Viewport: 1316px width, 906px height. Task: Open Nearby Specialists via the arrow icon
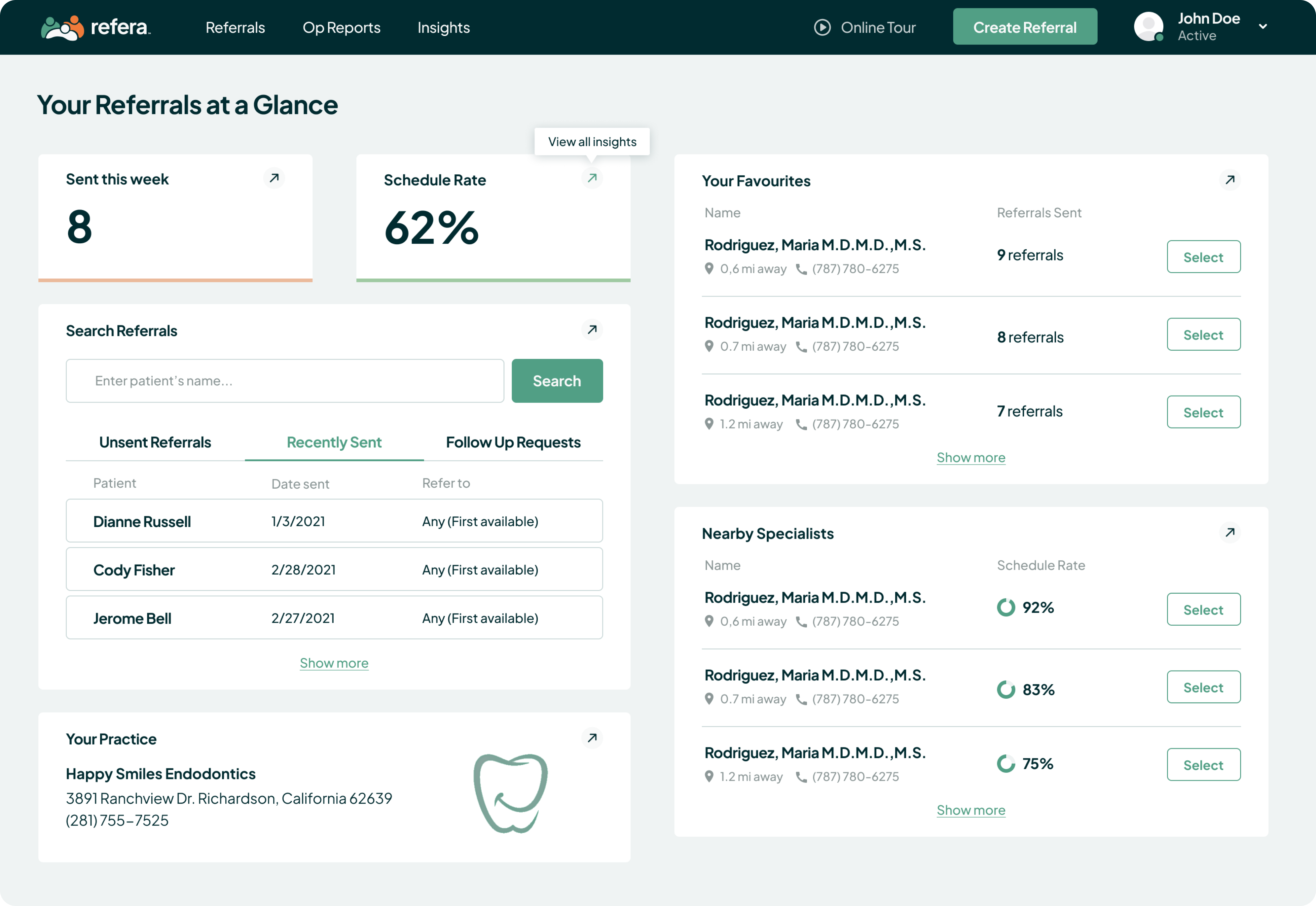click(x=1230, y=532)
